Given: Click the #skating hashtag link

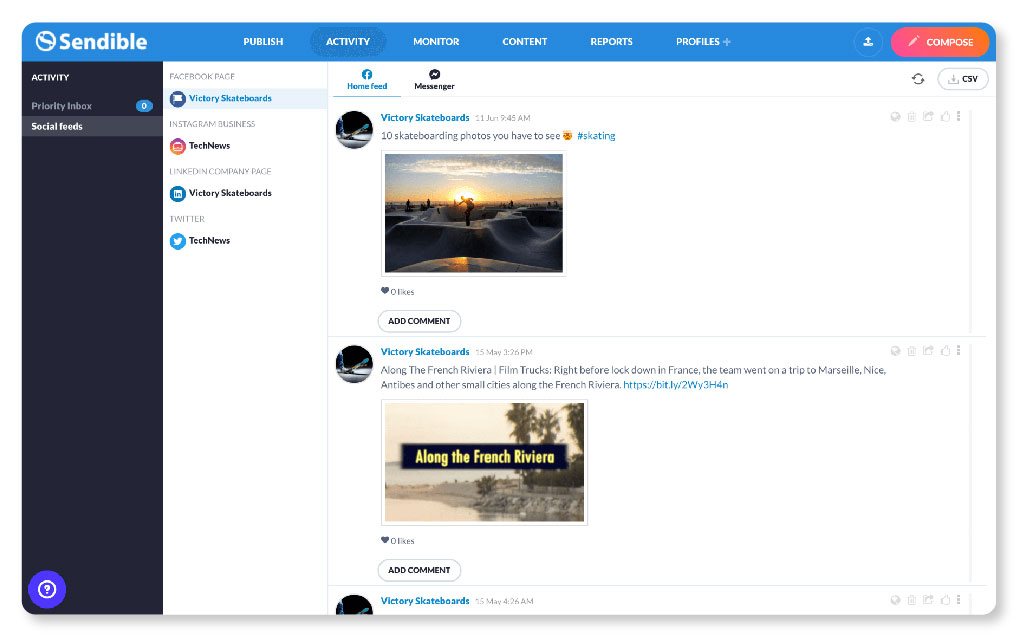Looking at the screenshot, I should [x=596, y=136].
